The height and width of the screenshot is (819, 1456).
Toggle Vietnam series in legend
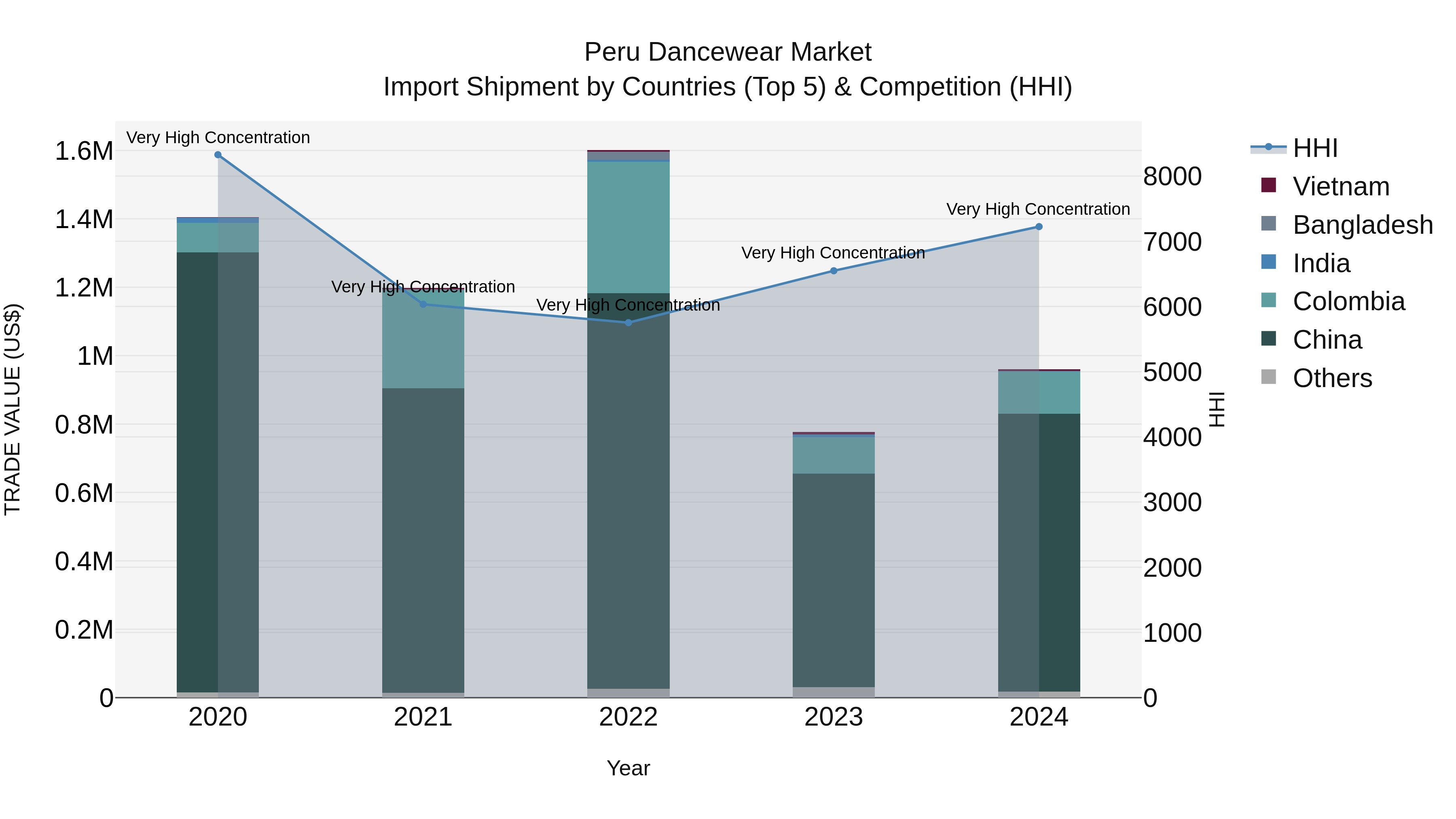(x=1325, y=186)
